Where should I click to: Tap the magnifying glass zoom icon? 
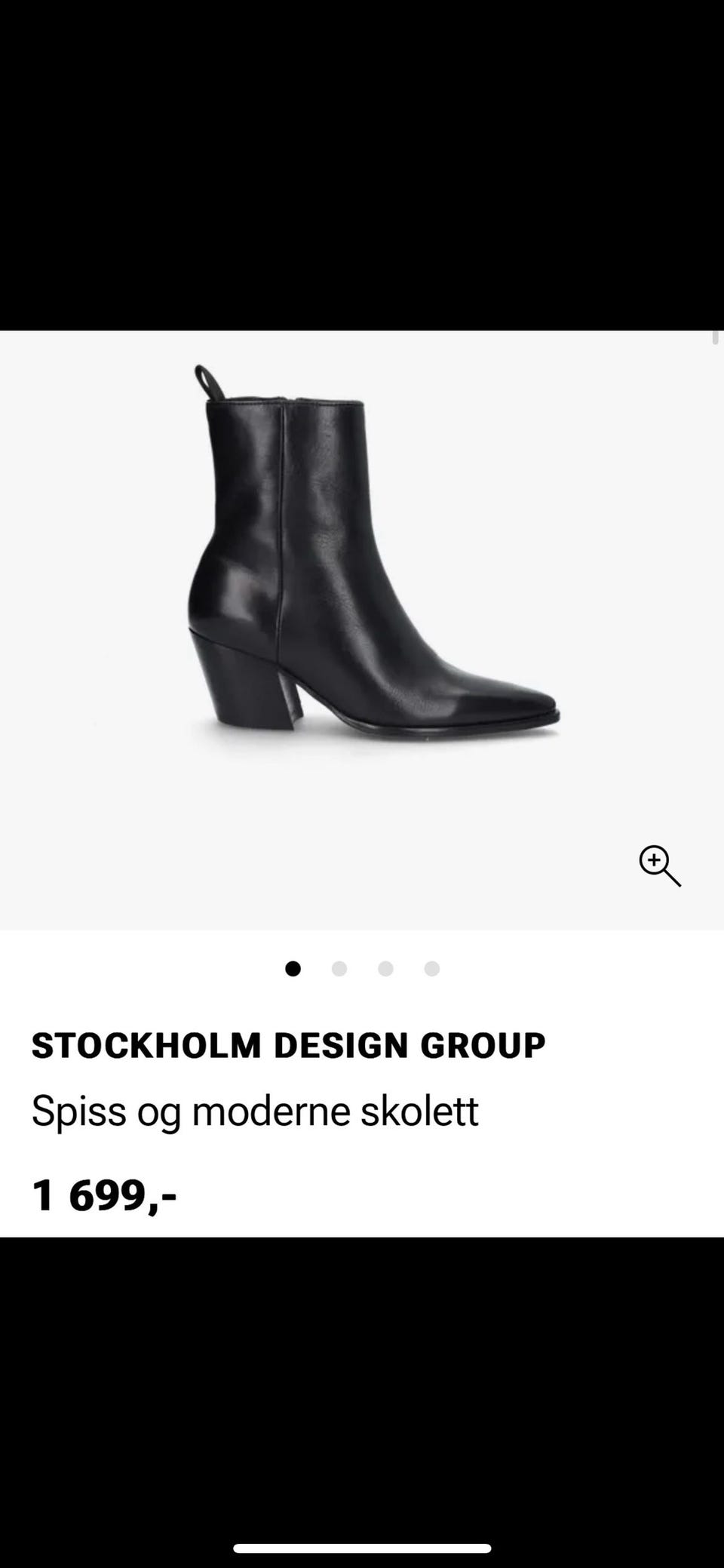[x=660, y=865]
